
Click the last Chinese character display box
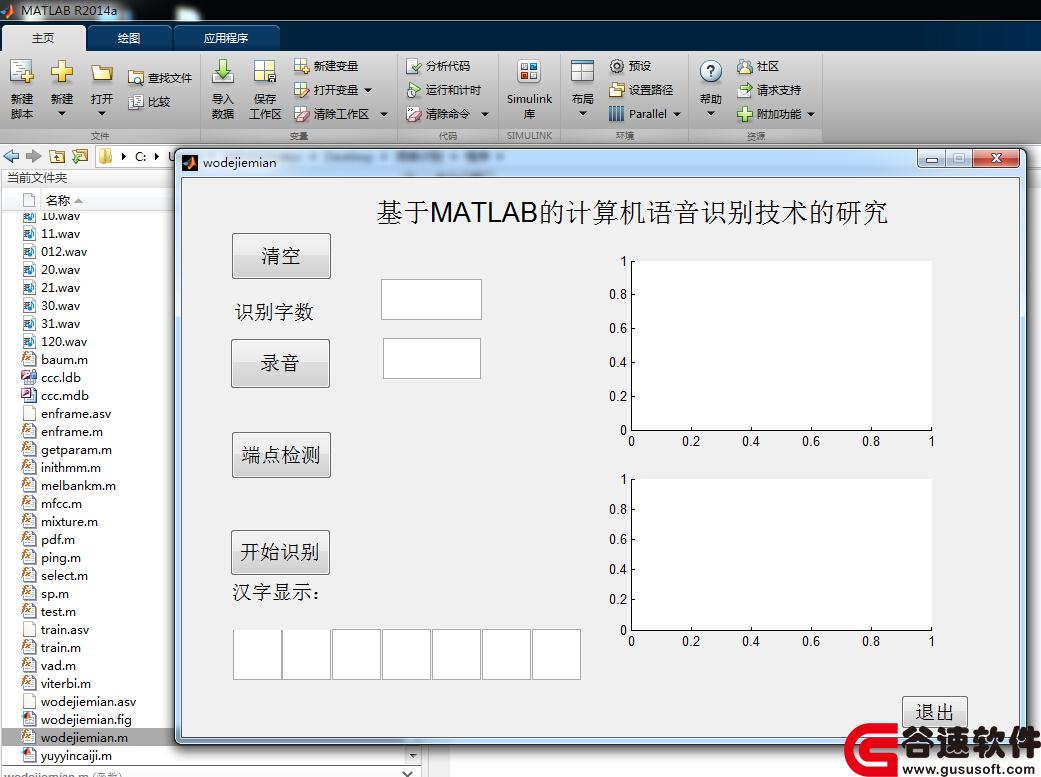556,654
